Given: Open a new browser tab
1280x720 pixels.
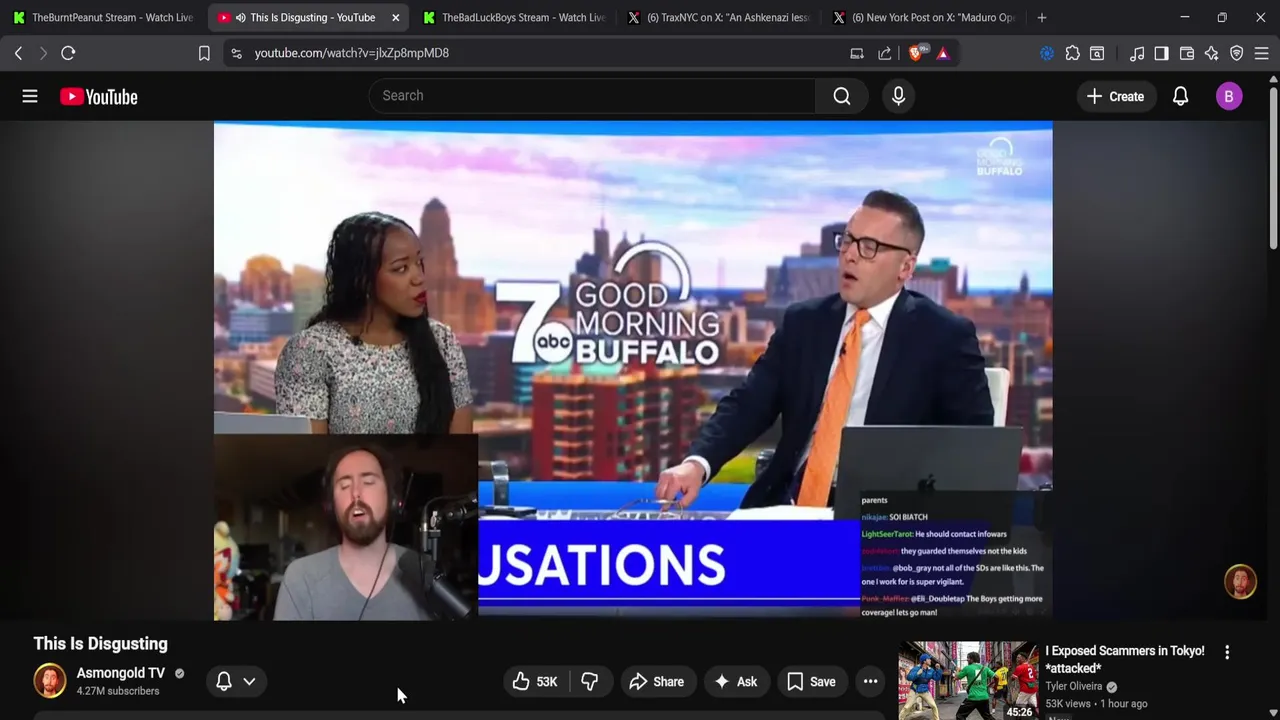Looking at the screenshot, I should click(x=1042, y=17).
